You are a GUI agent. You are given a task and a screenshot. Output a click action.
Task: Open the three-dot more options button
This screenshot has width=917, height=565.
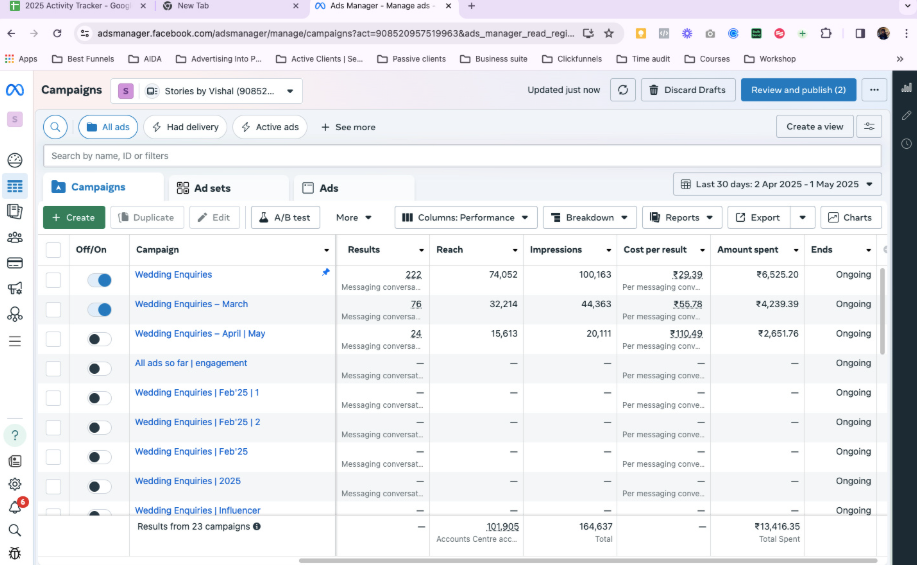[874, 90]
